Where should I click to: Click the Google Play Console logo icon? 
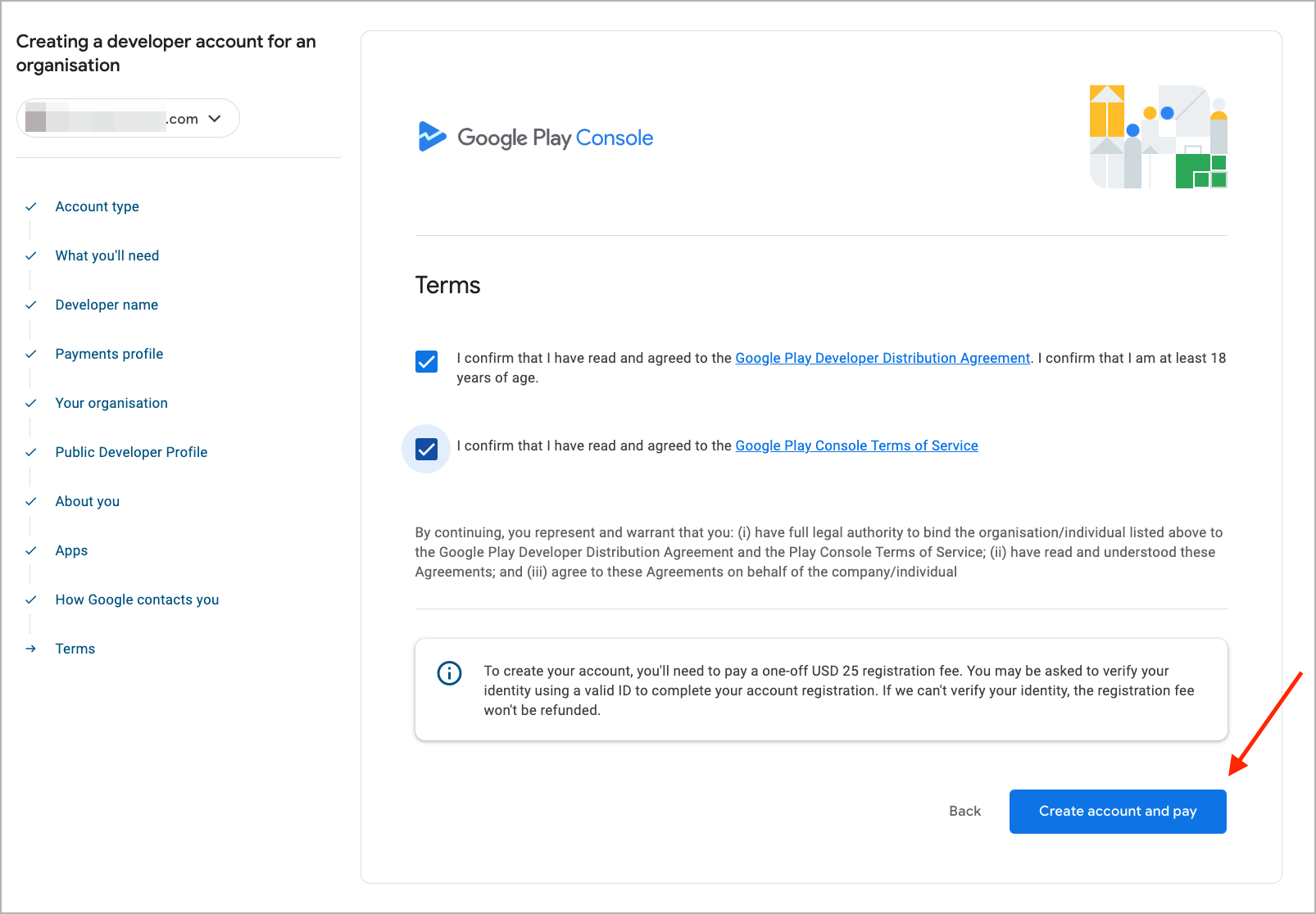click(x=432, y=137)
